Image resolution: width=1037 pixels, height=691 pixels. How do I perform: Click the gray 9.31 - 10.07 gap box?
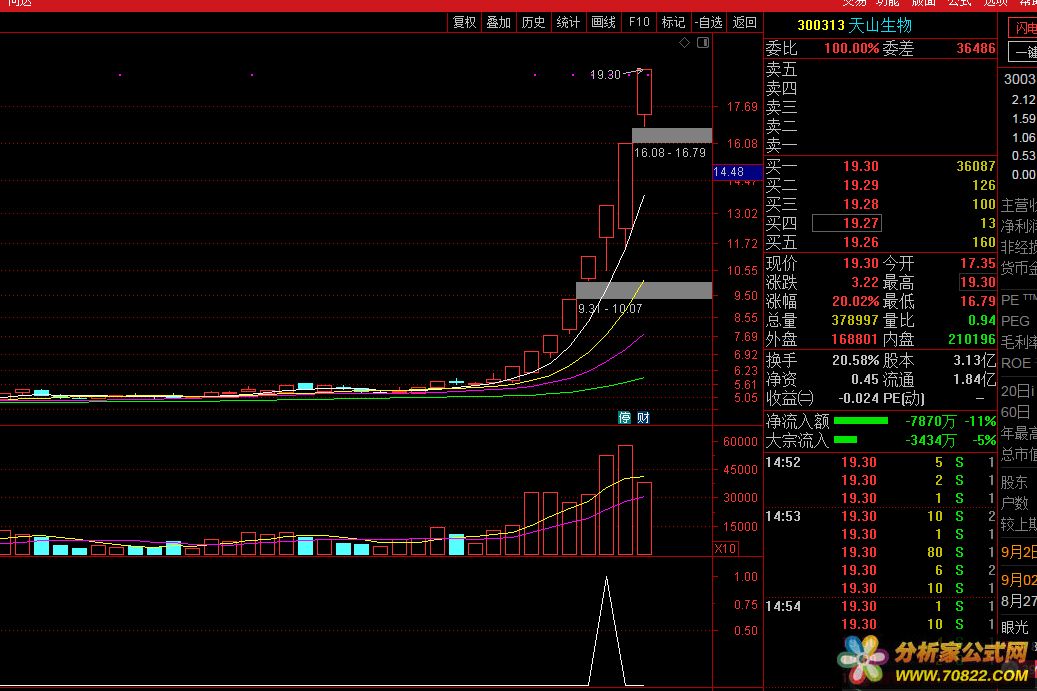pos(643,290)
